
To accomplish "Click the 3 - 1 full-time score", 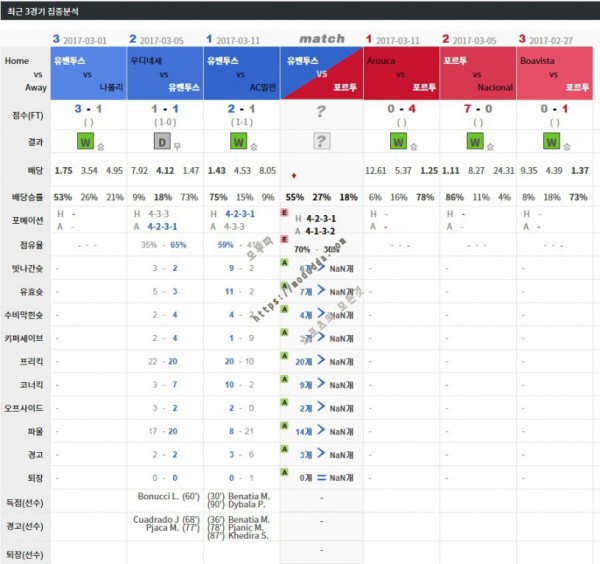I will pyautogui.click(x=88, y=109).
